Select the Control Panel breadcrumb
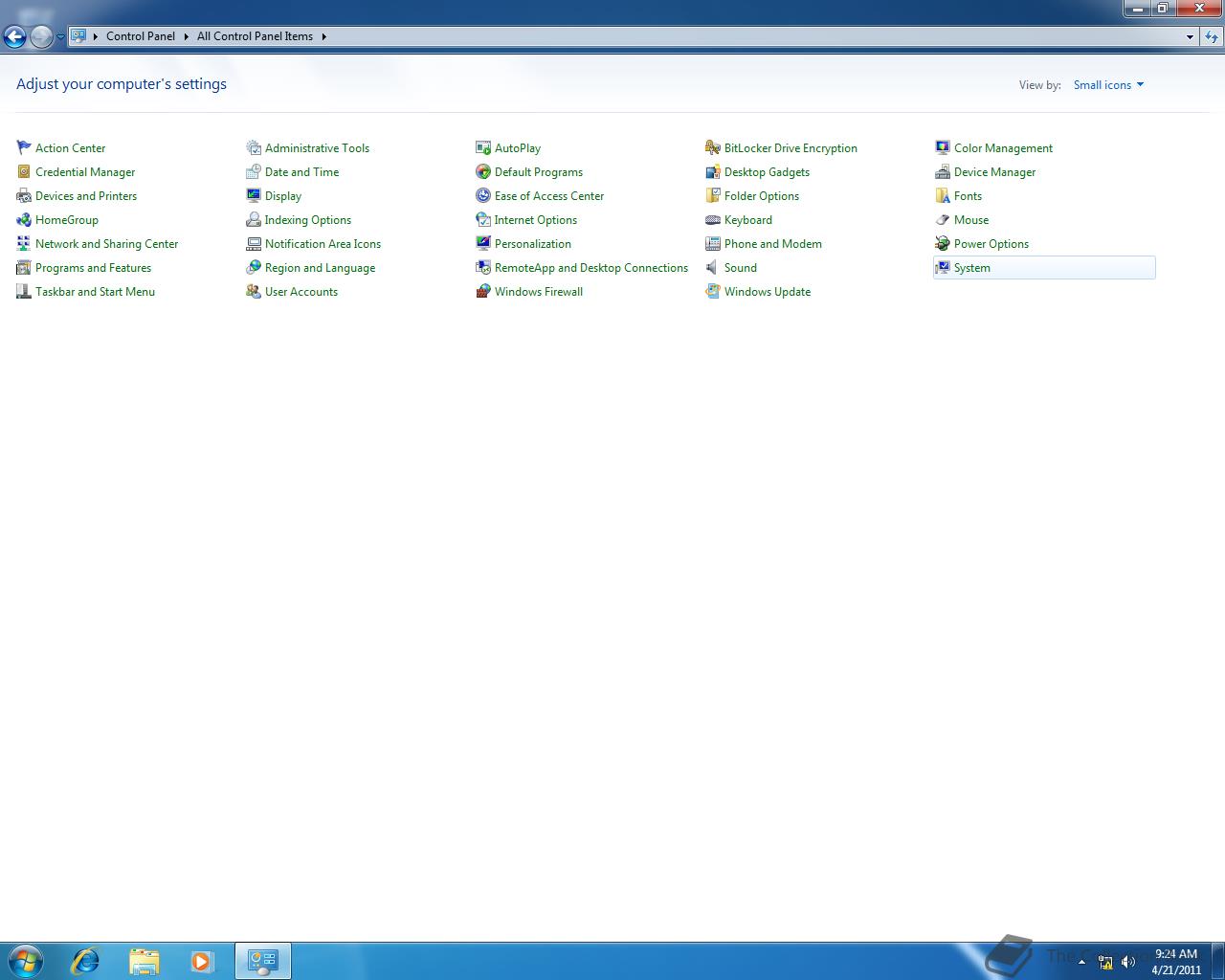 [x=141, y=36]
